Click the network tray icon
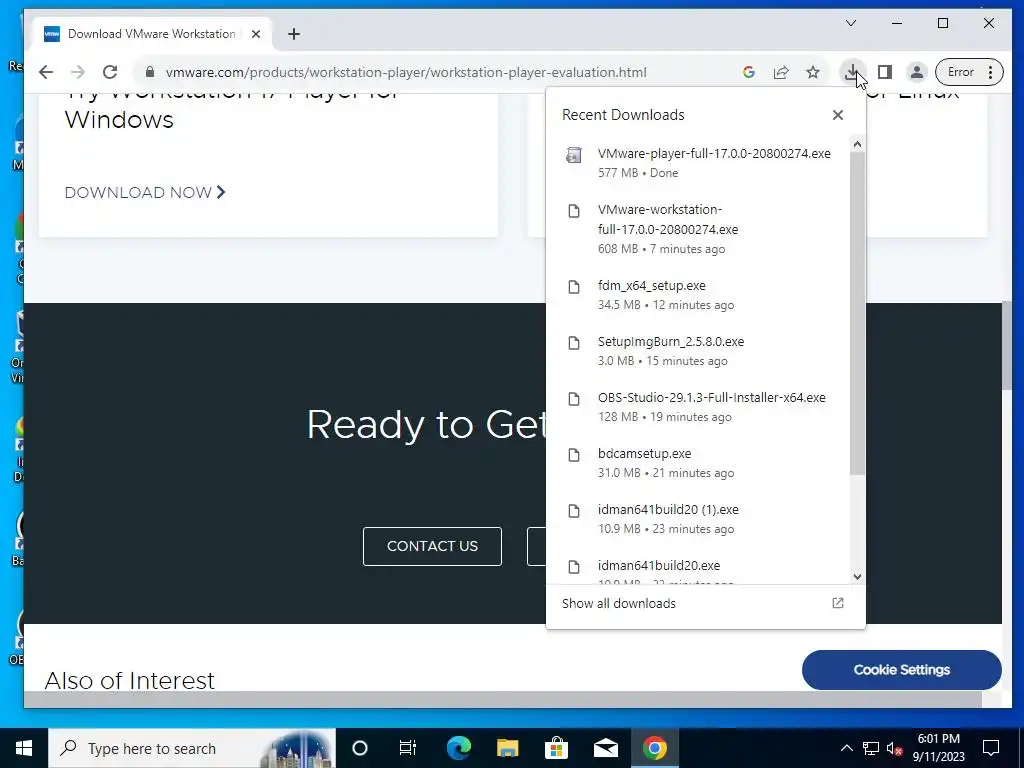This screenshot has height=768, width=1024. tap(871, 748)
